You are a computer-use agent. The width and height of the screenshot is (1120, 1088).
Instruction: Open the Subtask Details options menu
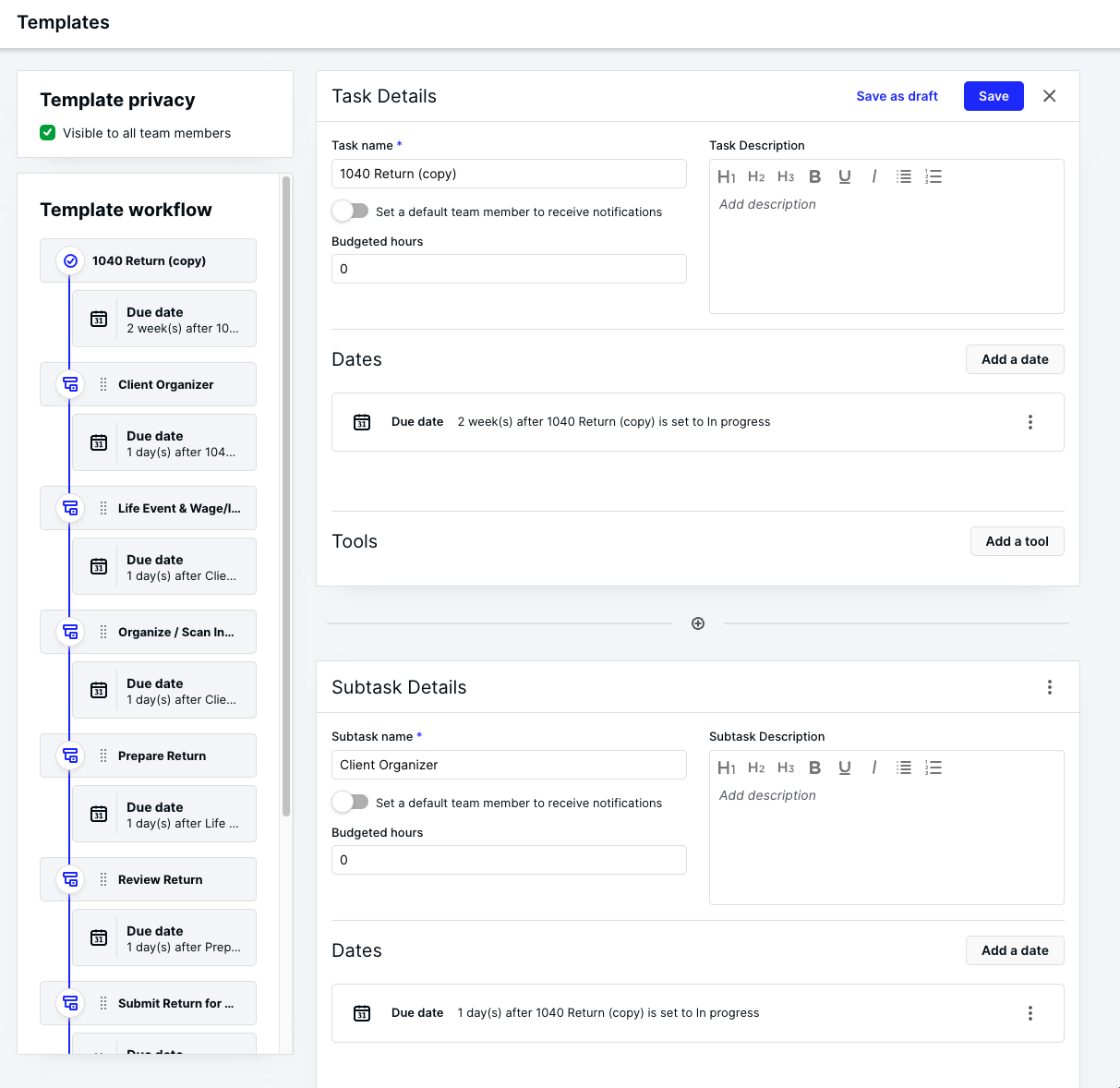1050,687
